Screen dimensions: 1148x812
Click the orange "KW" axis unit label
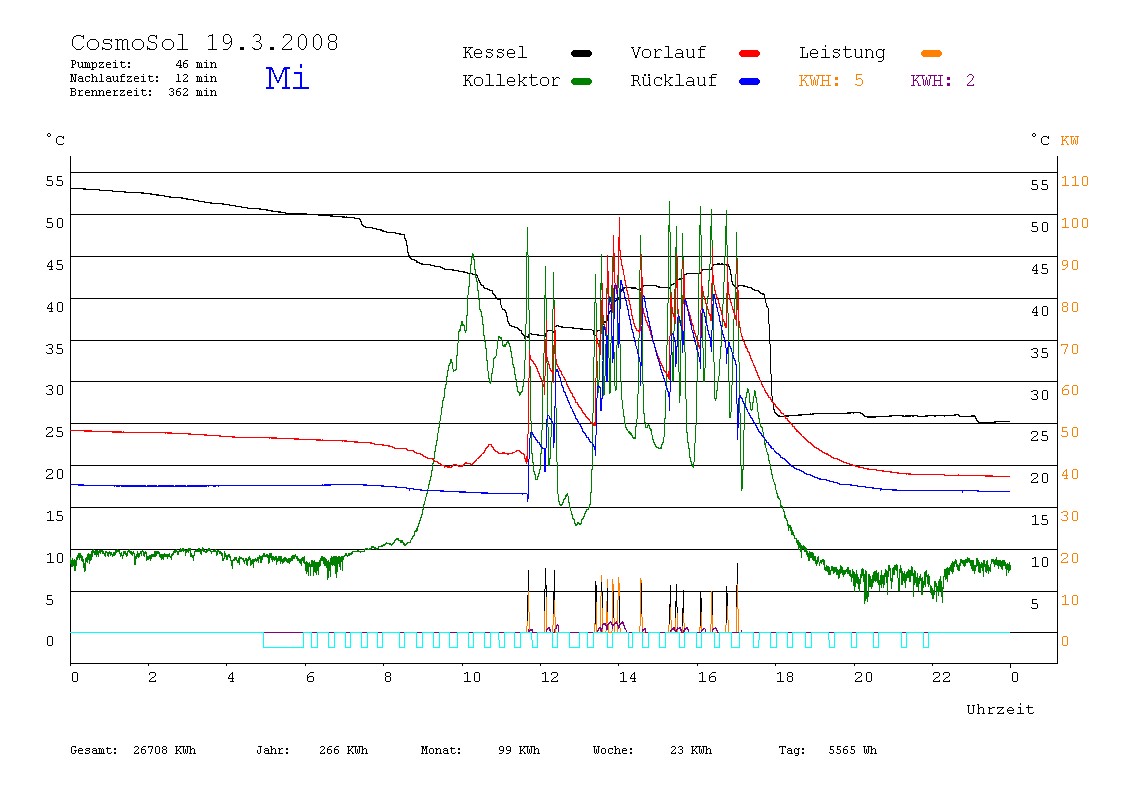[1069, 141]
